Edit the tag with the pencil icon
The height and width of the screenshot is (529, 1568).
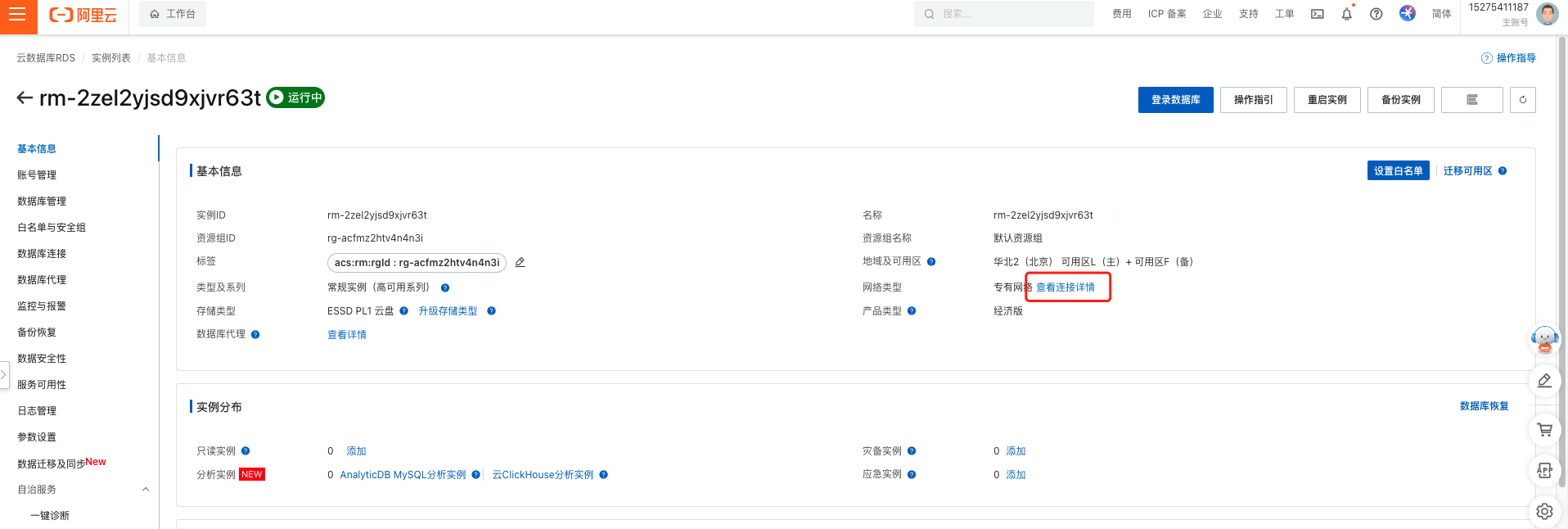point(520,263)
